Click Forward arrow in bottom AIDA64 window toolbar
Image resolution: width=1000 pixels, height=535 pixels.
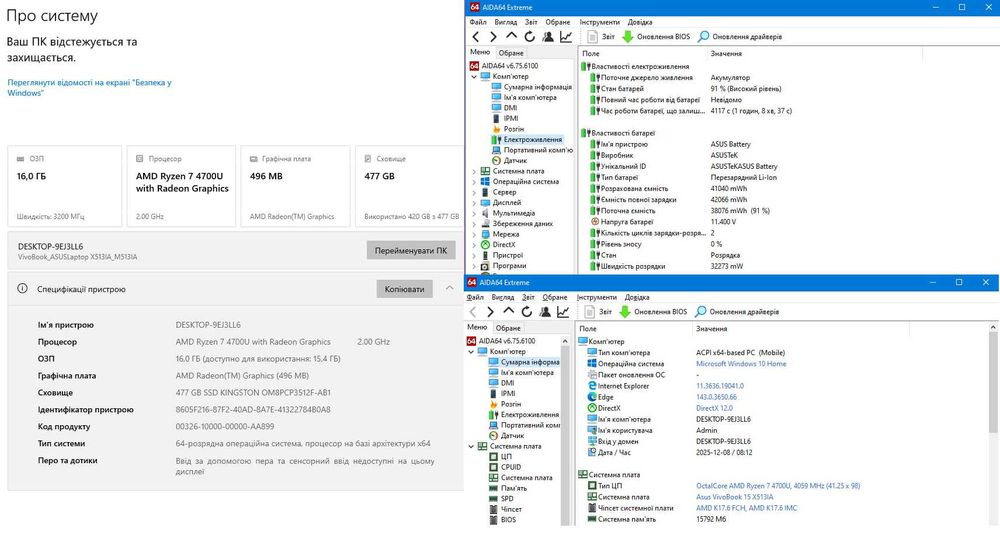coord(490,312)
